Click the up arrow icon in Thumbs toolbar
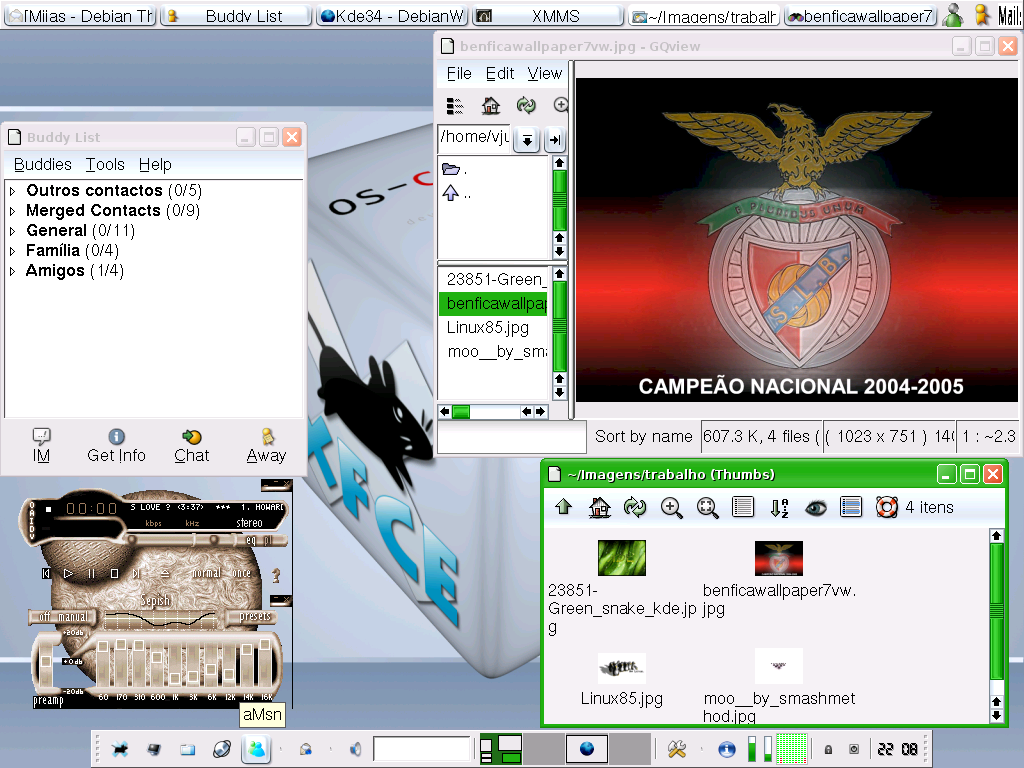The width and height of the screenshot is (1024, 768). [x=564, y=507]
